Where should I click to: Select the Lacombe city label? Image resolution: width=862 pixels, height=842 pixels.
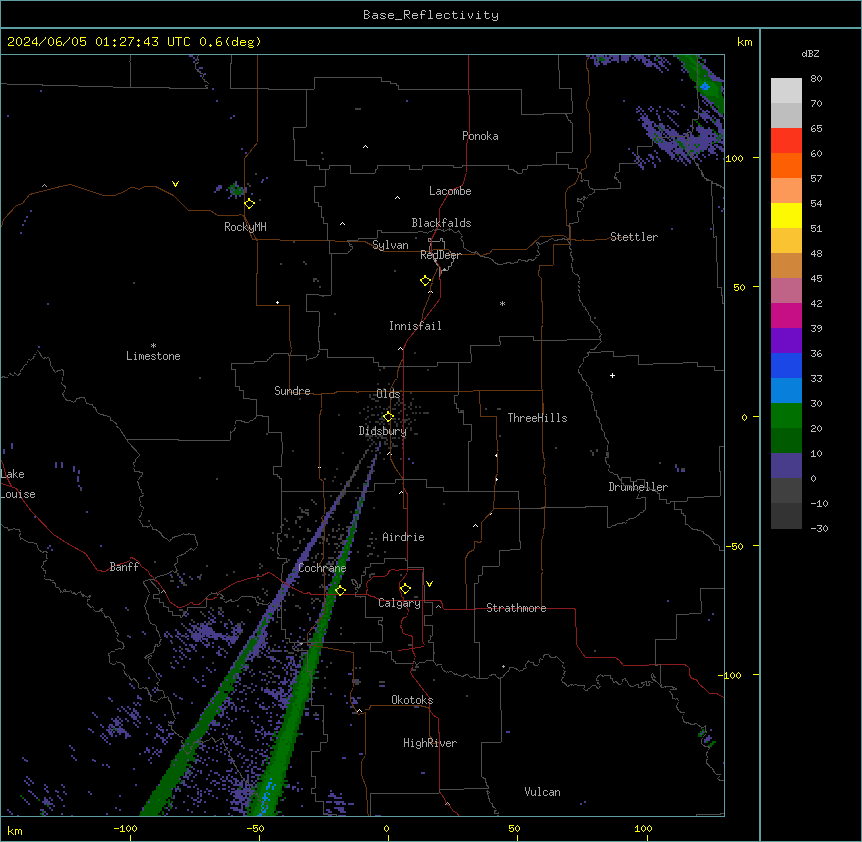(450, 191)
